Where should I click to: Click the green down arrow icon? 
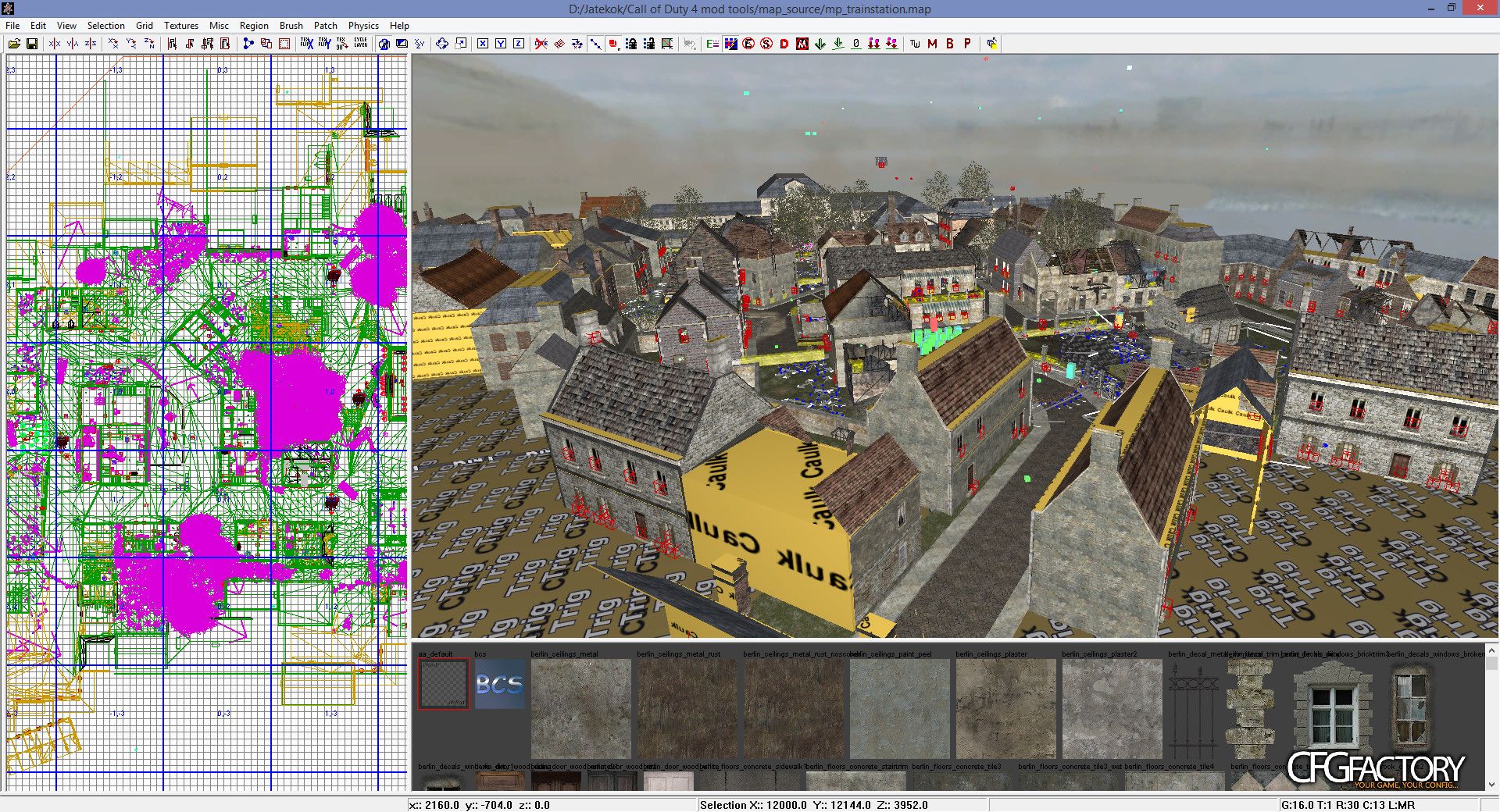(x=820, y=44)
